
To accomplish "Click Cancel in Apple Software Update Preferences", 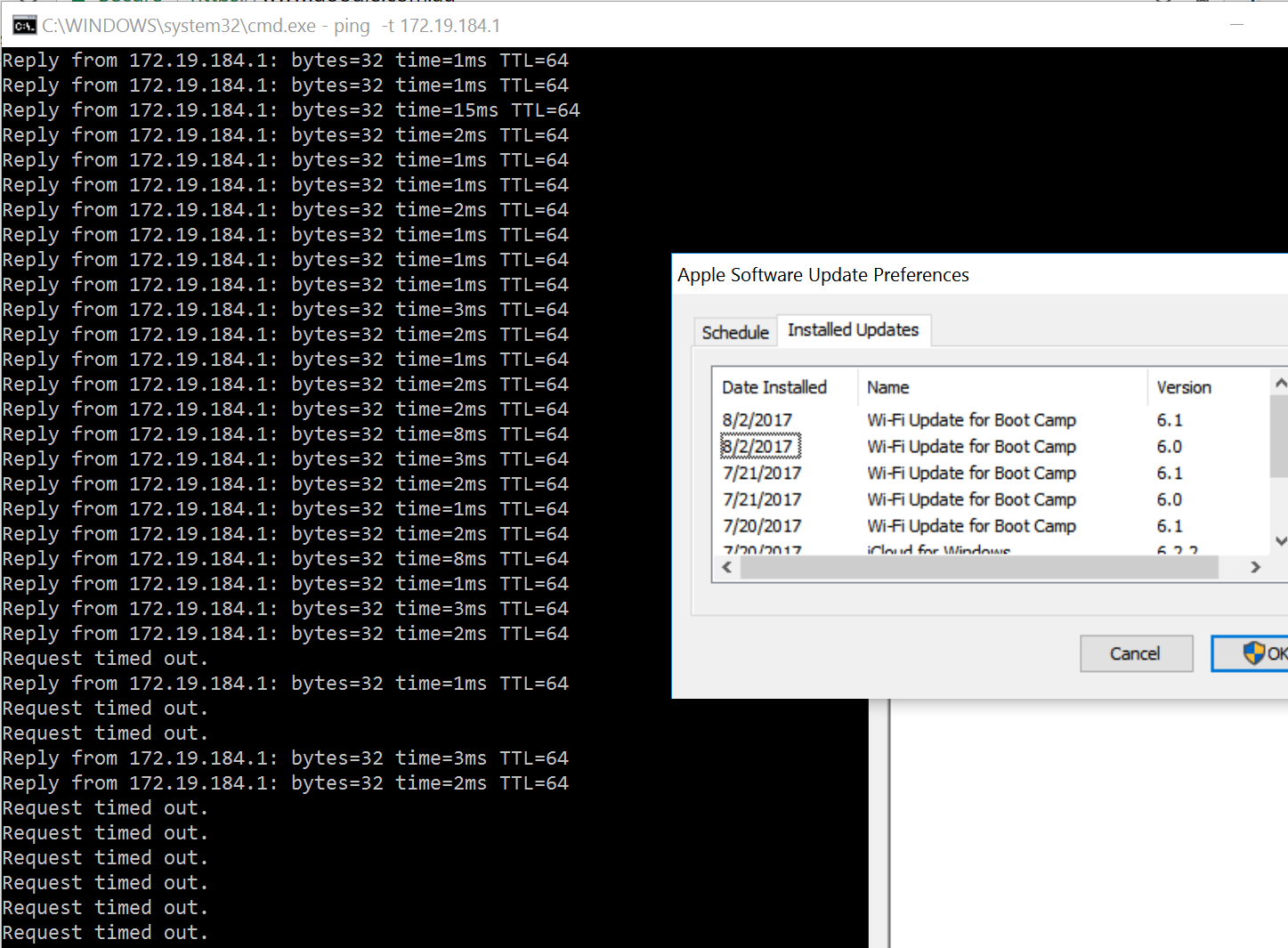I will (x=1136, y=653).
